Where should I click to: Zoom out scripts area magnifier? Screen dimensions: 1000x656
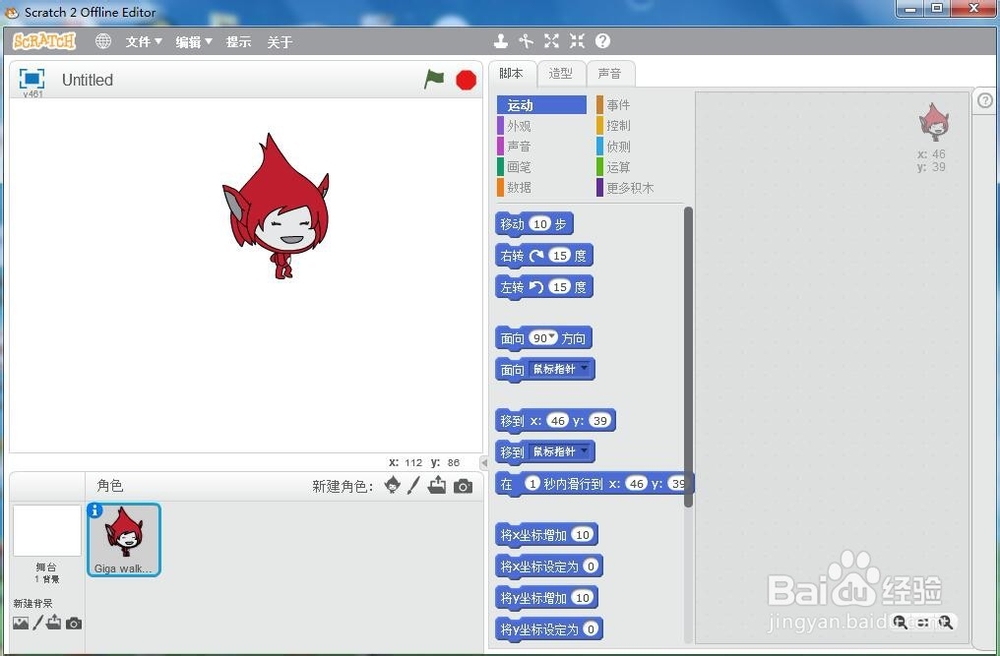point(900,622)
